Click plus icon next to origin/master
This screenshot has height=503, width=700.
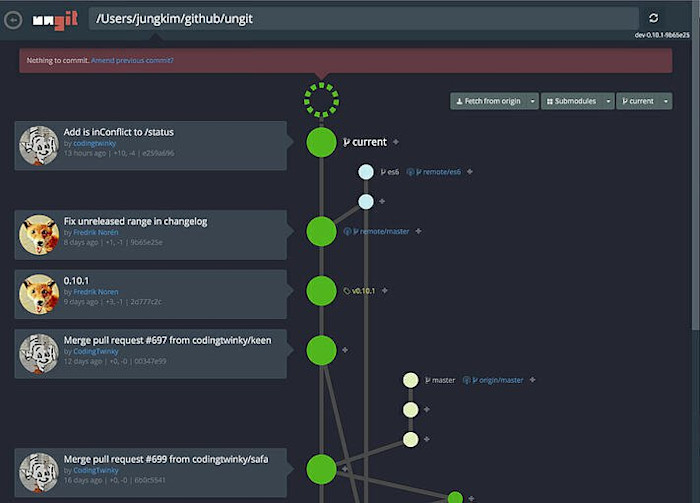(533, 380)
